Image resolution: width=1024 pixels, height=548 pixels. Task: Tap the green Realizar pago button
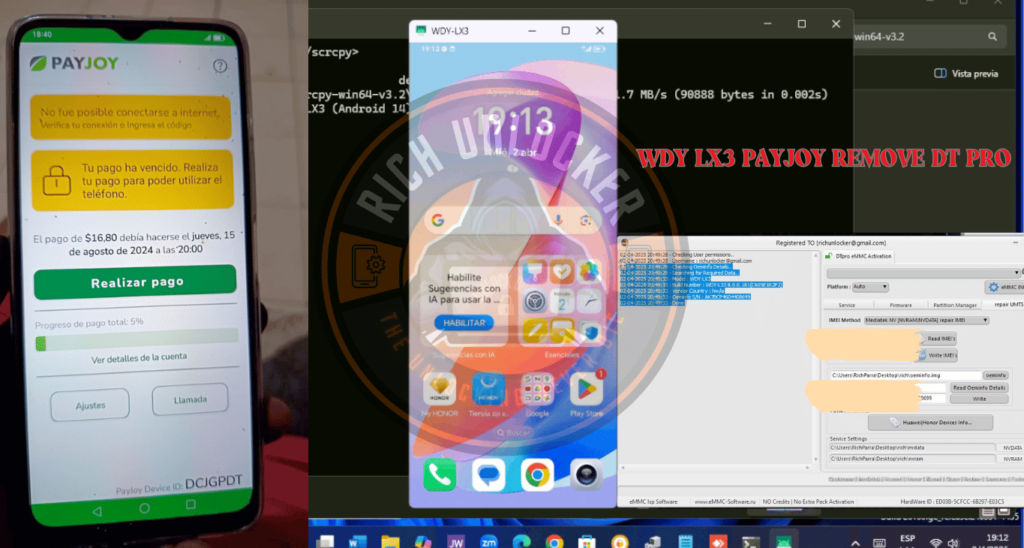point(135,282)
